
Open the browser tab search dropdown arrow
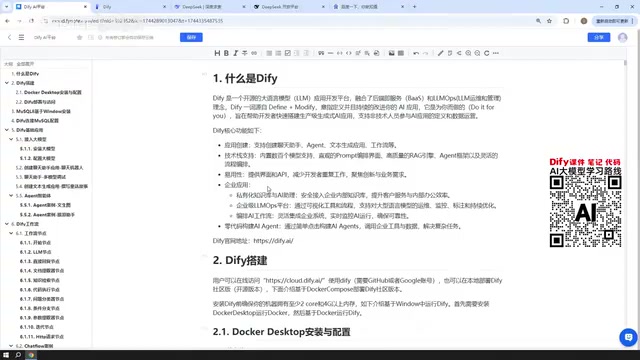tap(6, 7)
